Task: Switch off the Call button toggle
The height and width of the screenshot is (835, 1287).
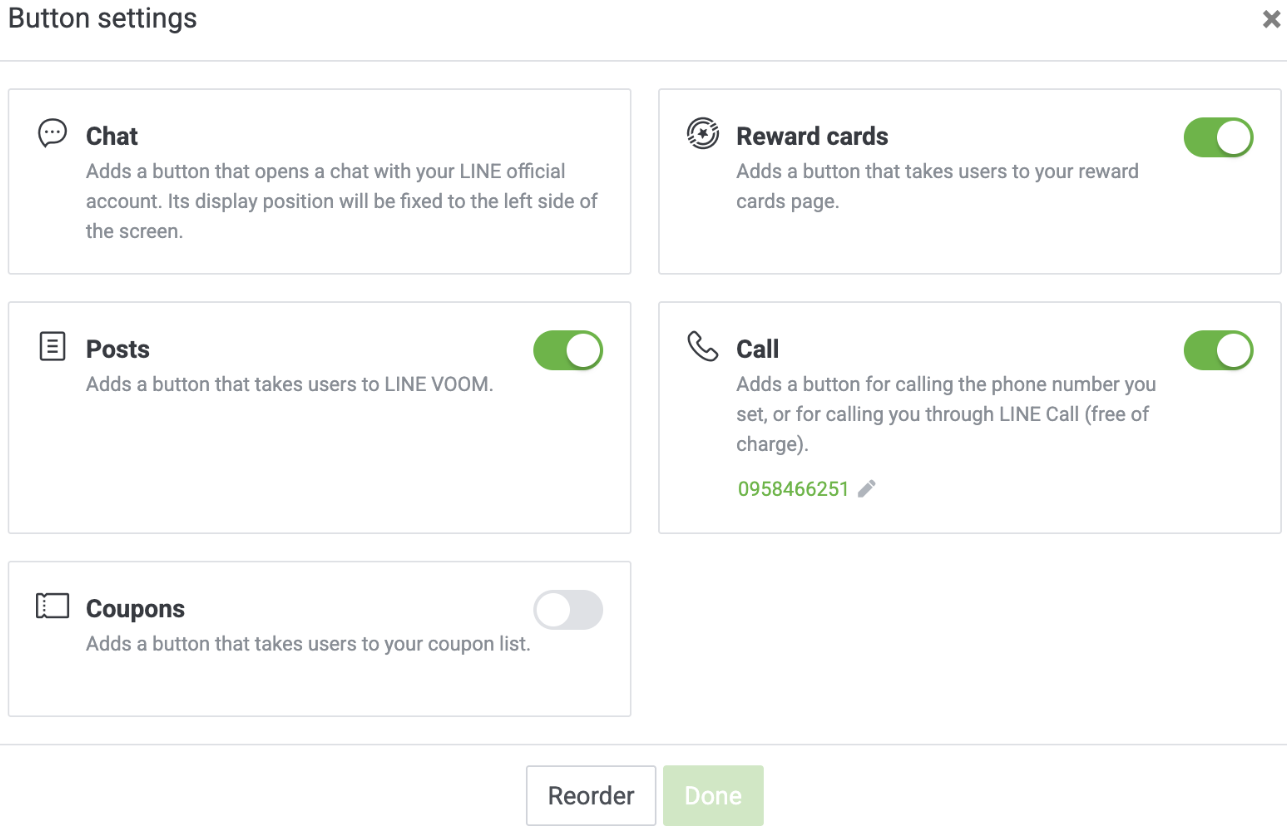Action: (x=1218, y=351)
